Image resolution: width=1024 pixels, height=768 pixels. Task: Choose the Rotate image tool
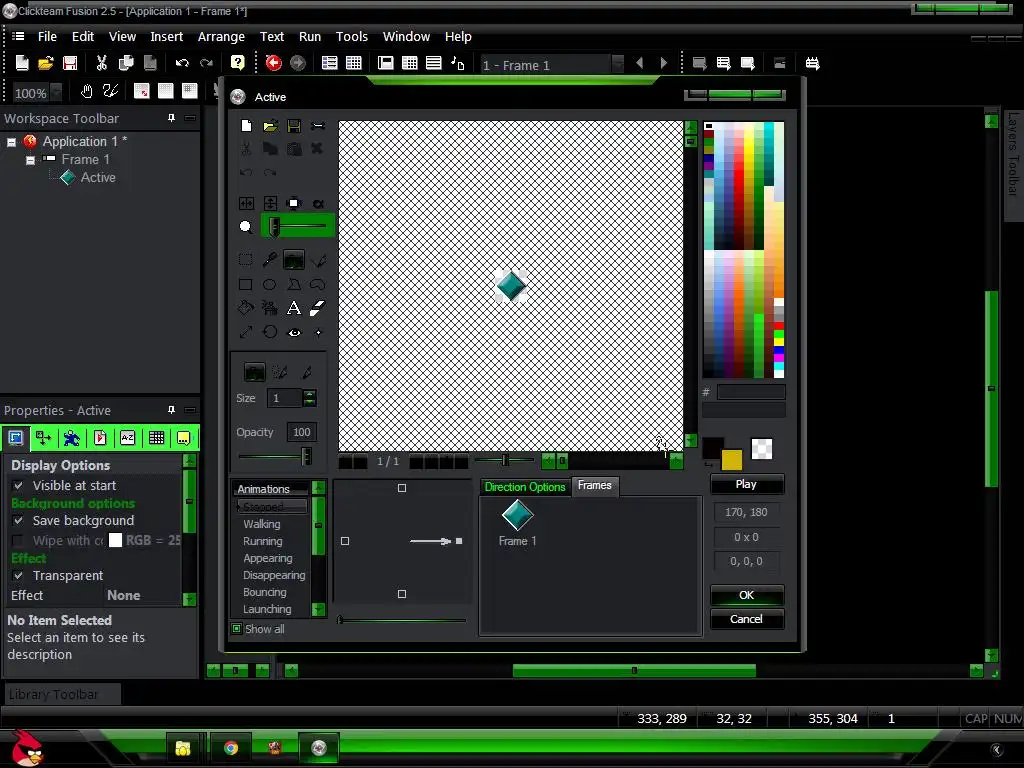coord(270,332)
